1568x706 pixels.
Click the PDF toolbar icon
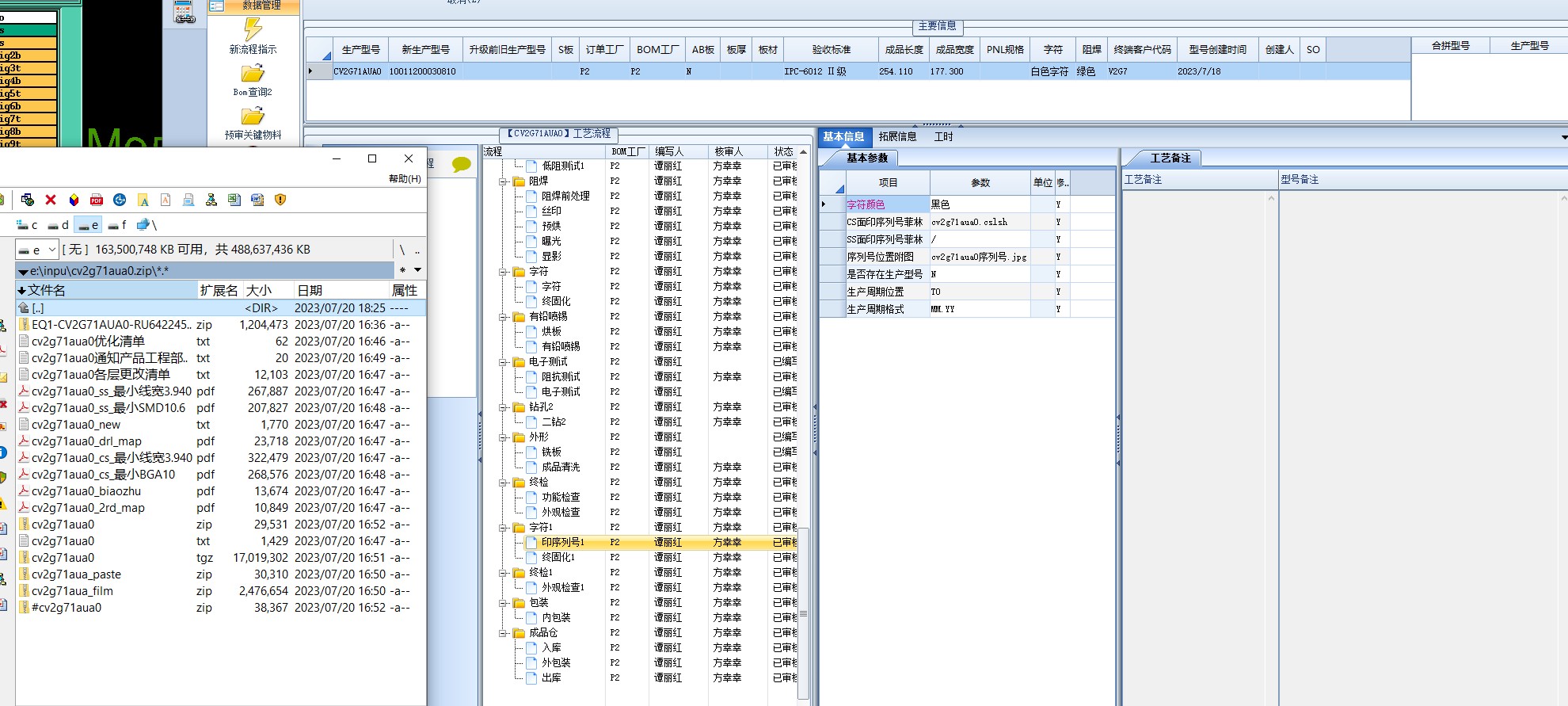pos(97,200)
